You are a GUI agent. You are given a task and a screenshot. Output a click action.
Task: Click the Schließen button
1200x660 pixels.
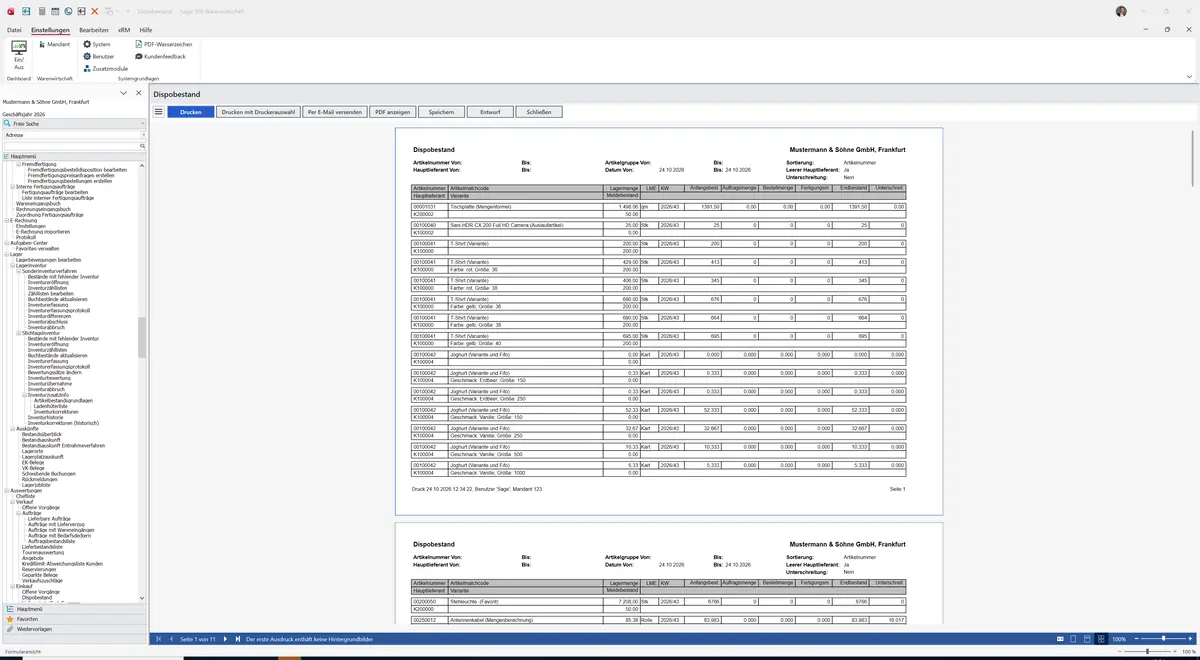point(539,112)
